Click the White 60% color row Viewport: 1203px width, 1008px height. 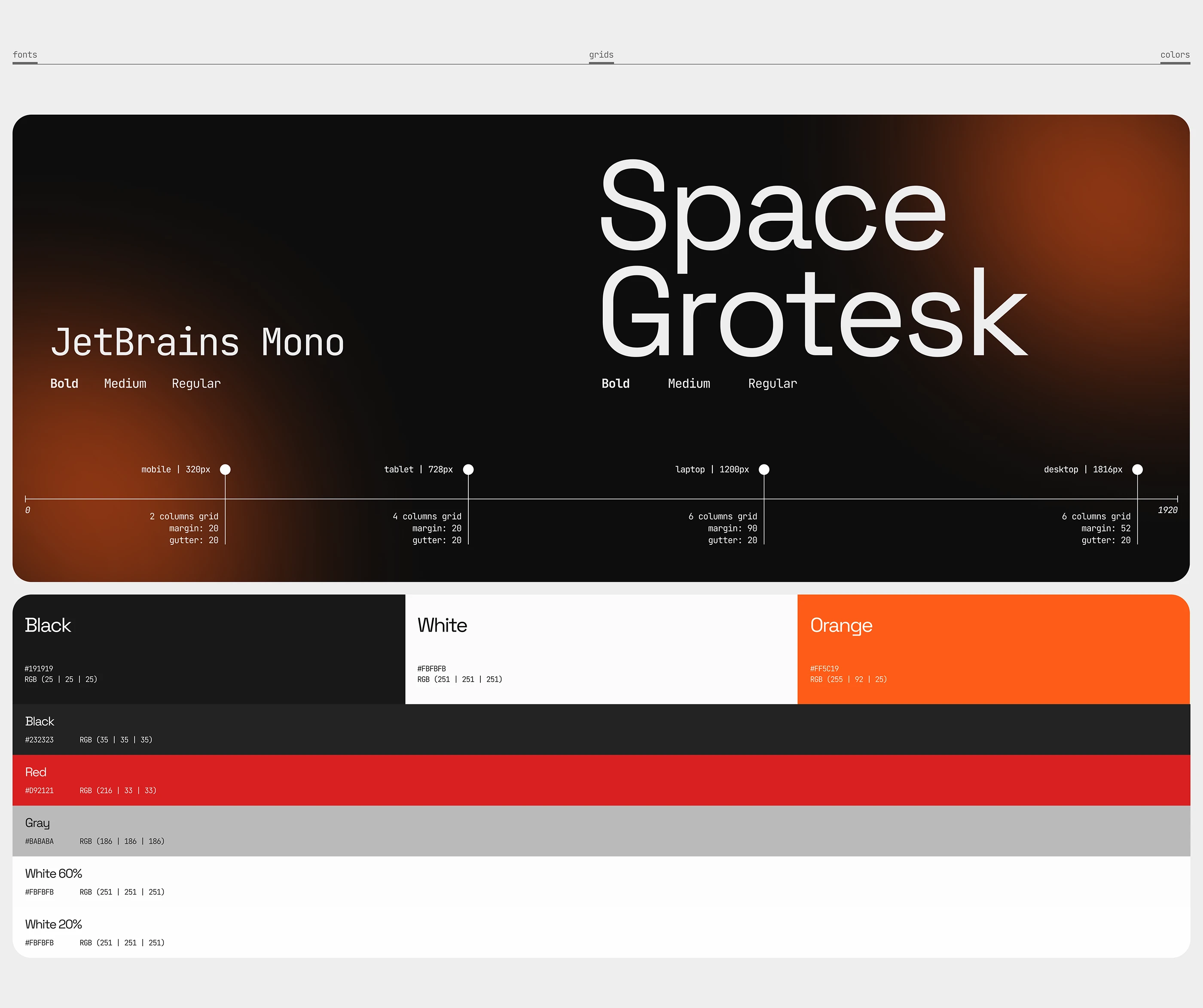click(601, 881)
